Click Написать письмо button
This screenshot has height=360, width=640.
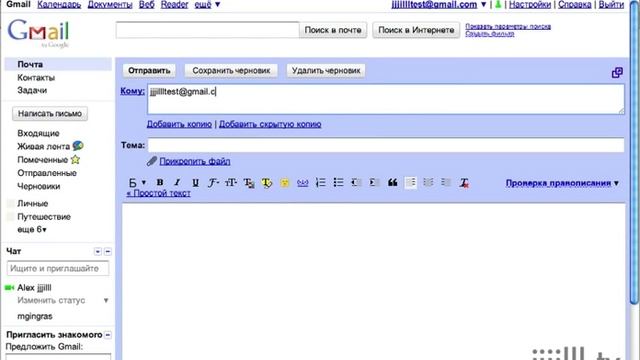50,113
